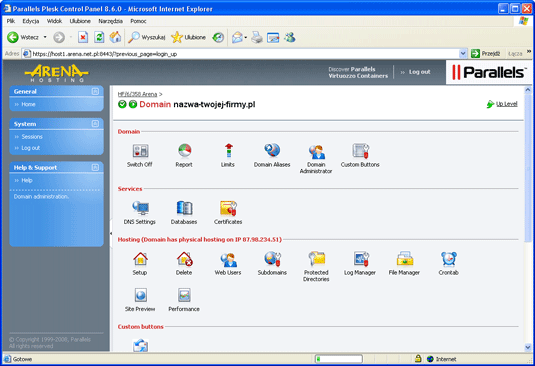Open DNS Settings icon

click(x=140, y=208)
